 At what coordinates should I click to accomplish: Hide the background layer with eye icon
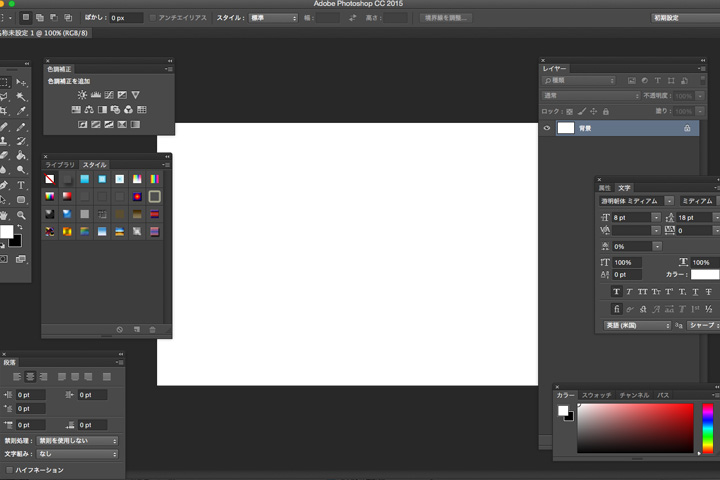(x=546, y=128)
